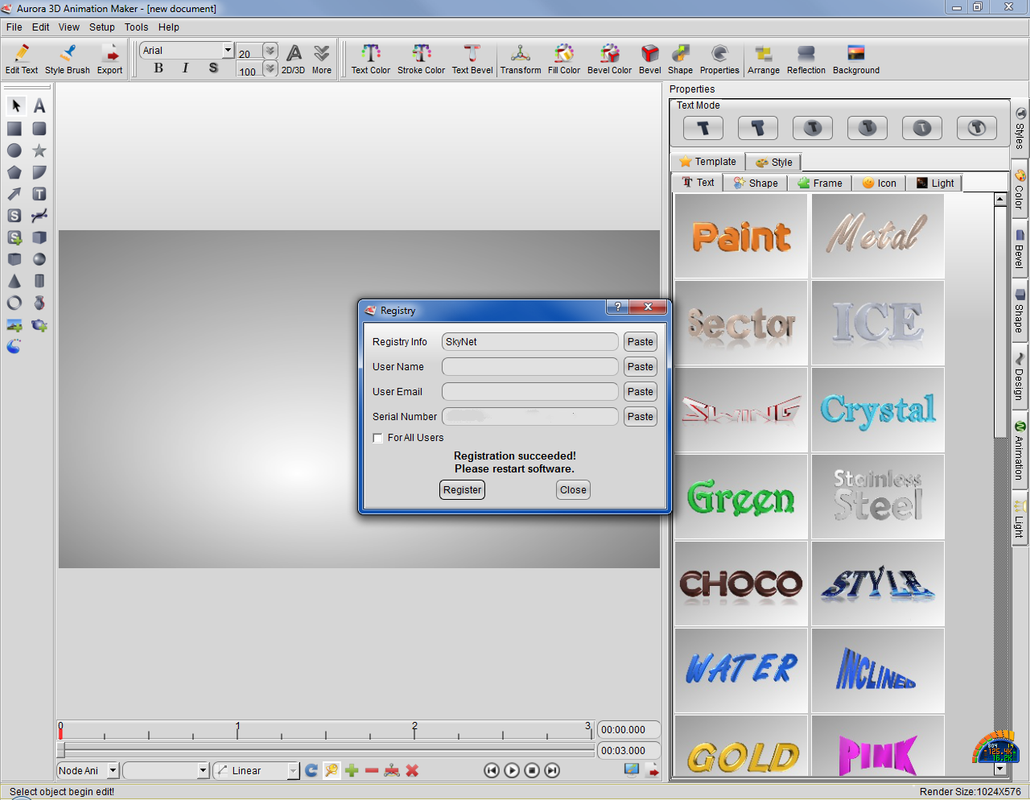Click the Arrange icon
The width and height of the screenshot is (1030, 800).
click(x=763, y=59)
